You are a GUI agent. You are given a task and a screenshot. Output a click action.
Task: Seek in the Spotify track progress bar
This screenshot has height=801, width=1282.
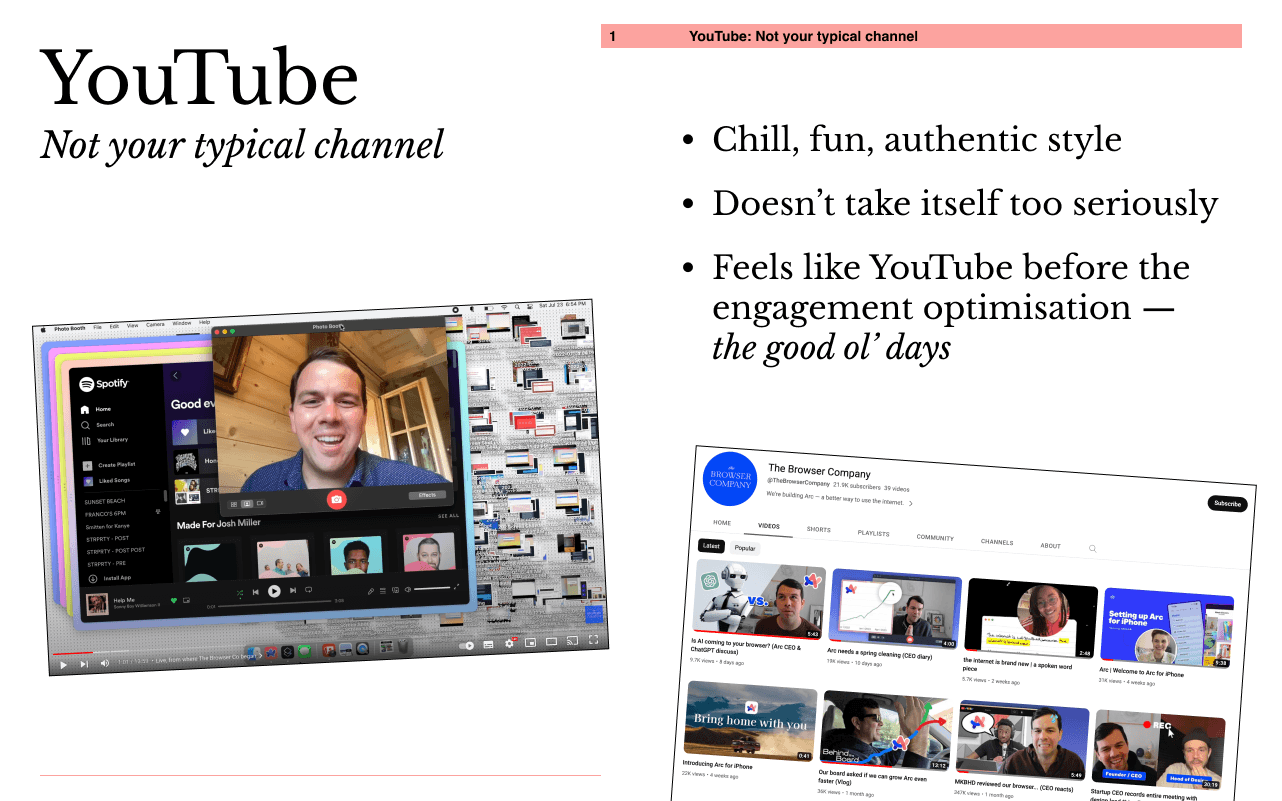[x=274, y=603]
